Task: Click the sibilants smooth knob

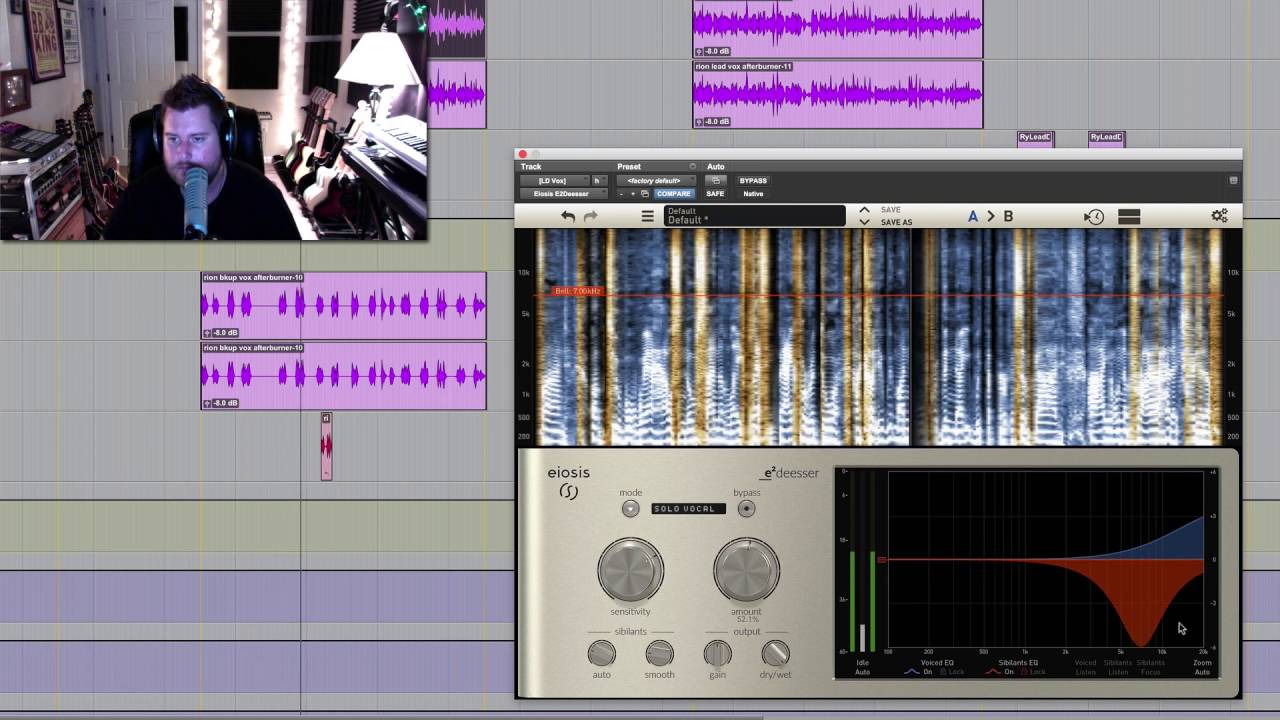Action: 659,653
